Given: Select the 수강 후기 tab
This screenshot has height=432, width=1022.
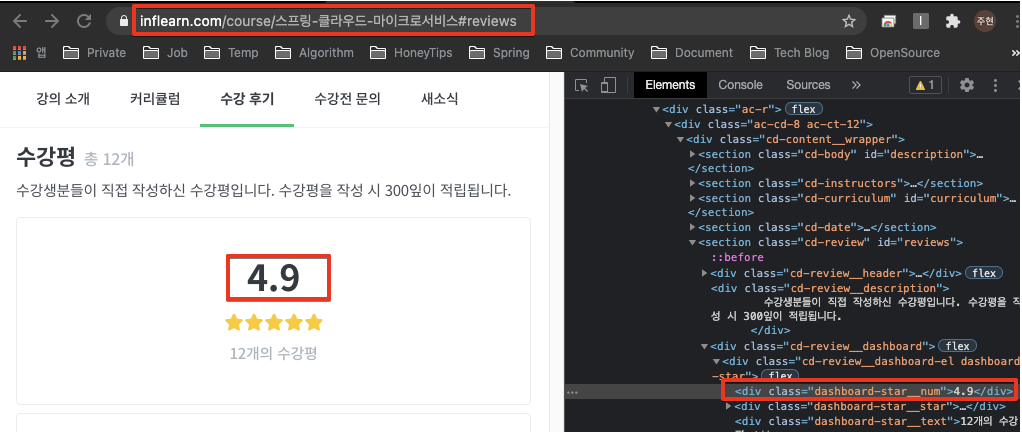Looking at the screenshot, I should (x=247, y=99).
